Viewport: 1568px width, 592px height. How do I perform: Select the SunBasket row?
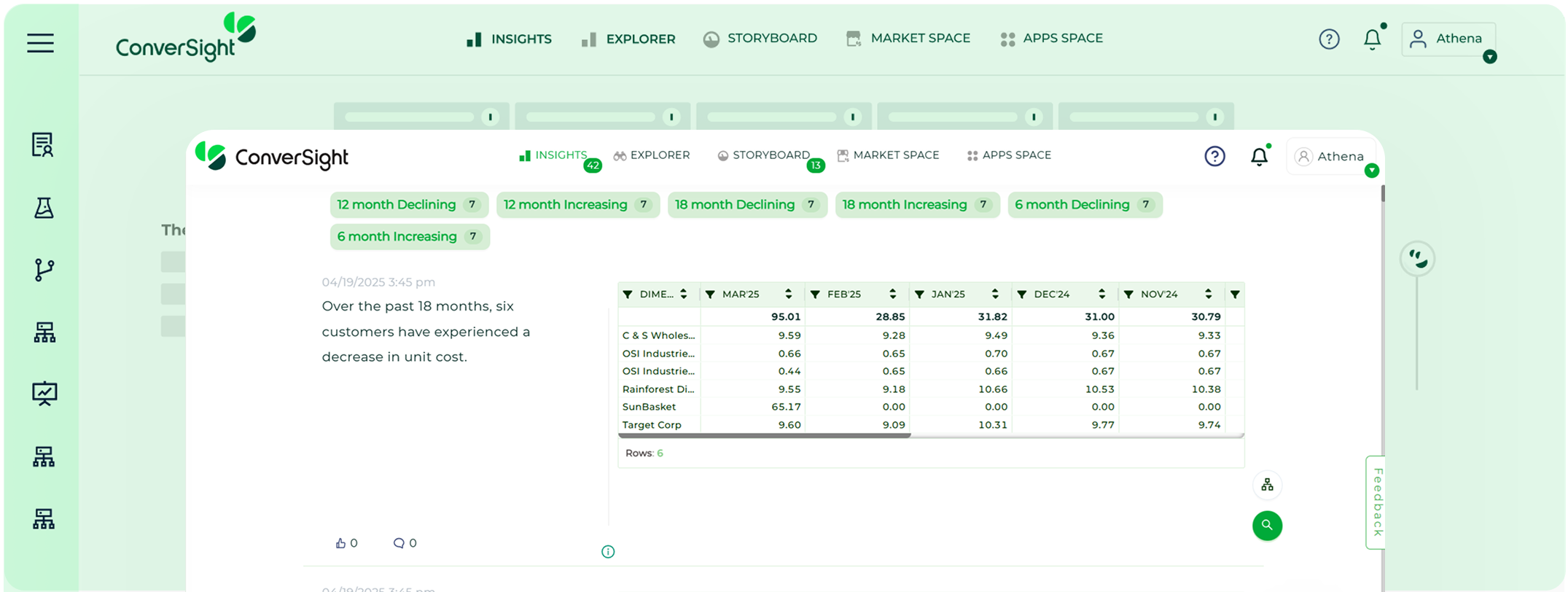(930, 407)
